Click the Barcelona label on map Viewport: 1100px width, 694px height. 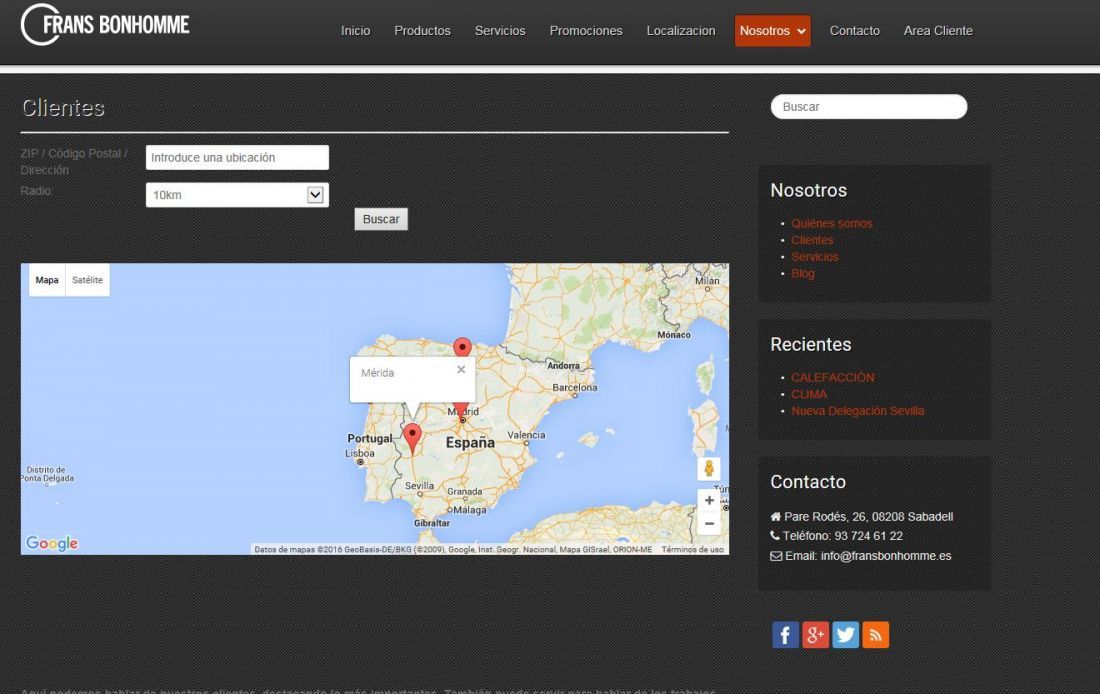tap(575, 387)
